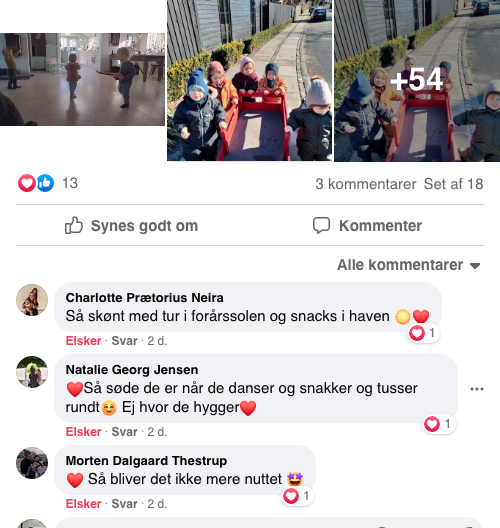Open the three-dot menu beside Natalie's comment
Screen dimensions: 500x528
[477, 389]
